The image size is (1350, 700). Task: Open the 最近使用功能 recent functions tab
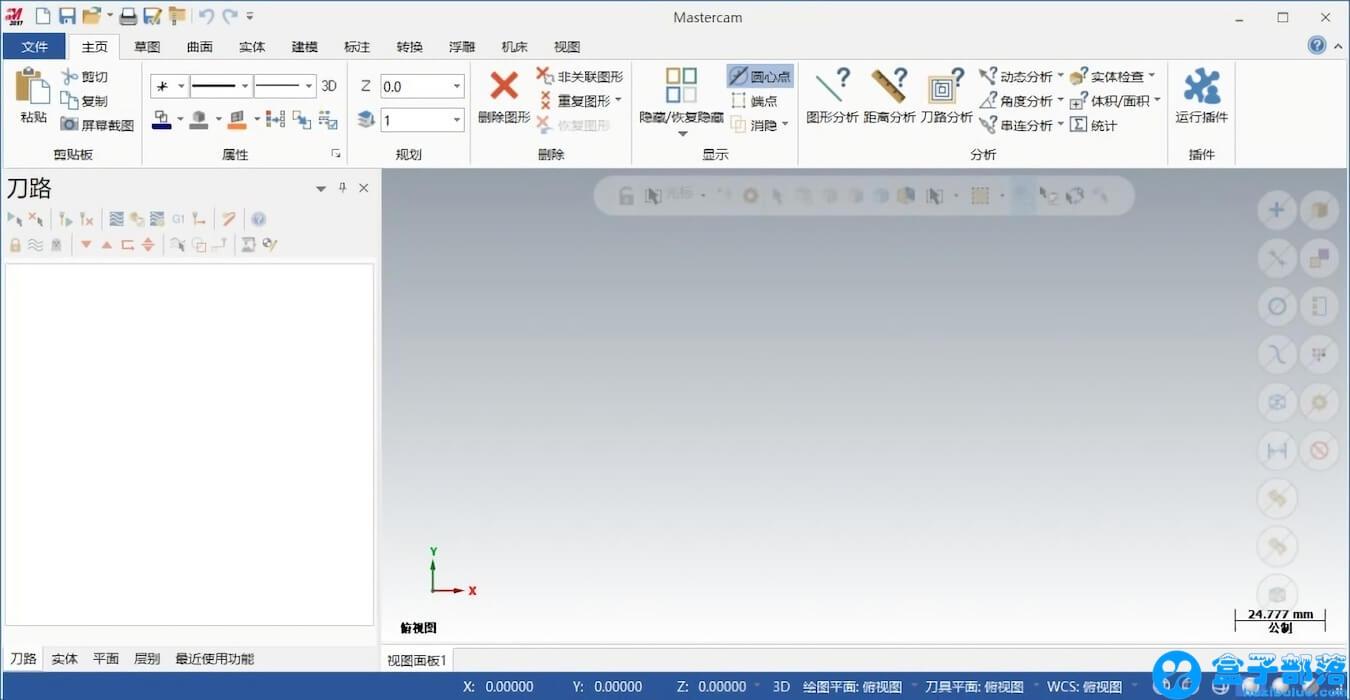214,659
